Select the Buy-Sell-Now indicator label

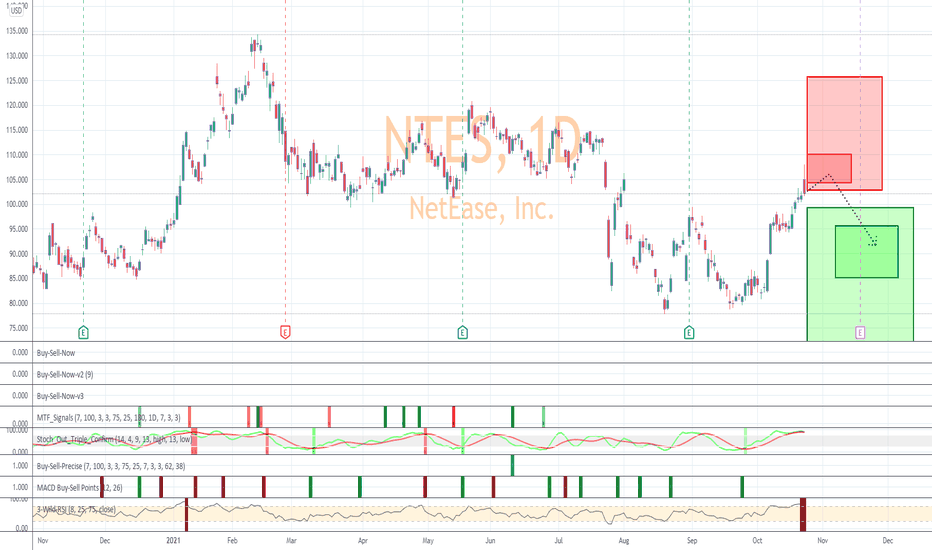[x=56, y=353]
